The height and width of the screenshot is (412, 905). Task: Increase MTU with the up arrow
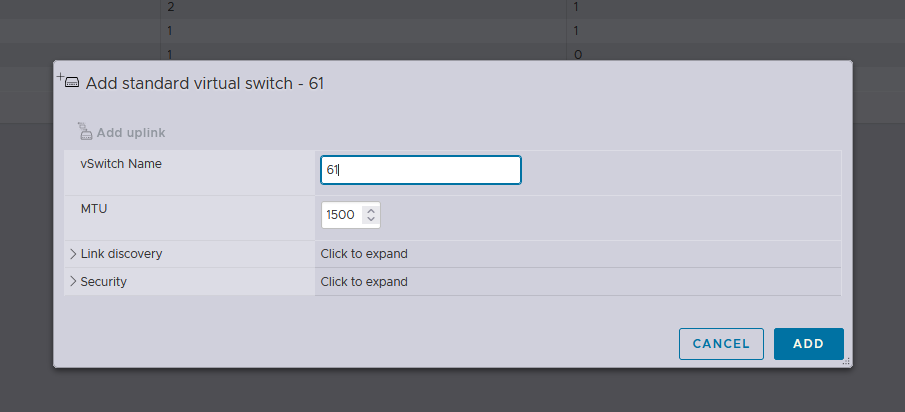pyautogui.click(x=371, y=210)
